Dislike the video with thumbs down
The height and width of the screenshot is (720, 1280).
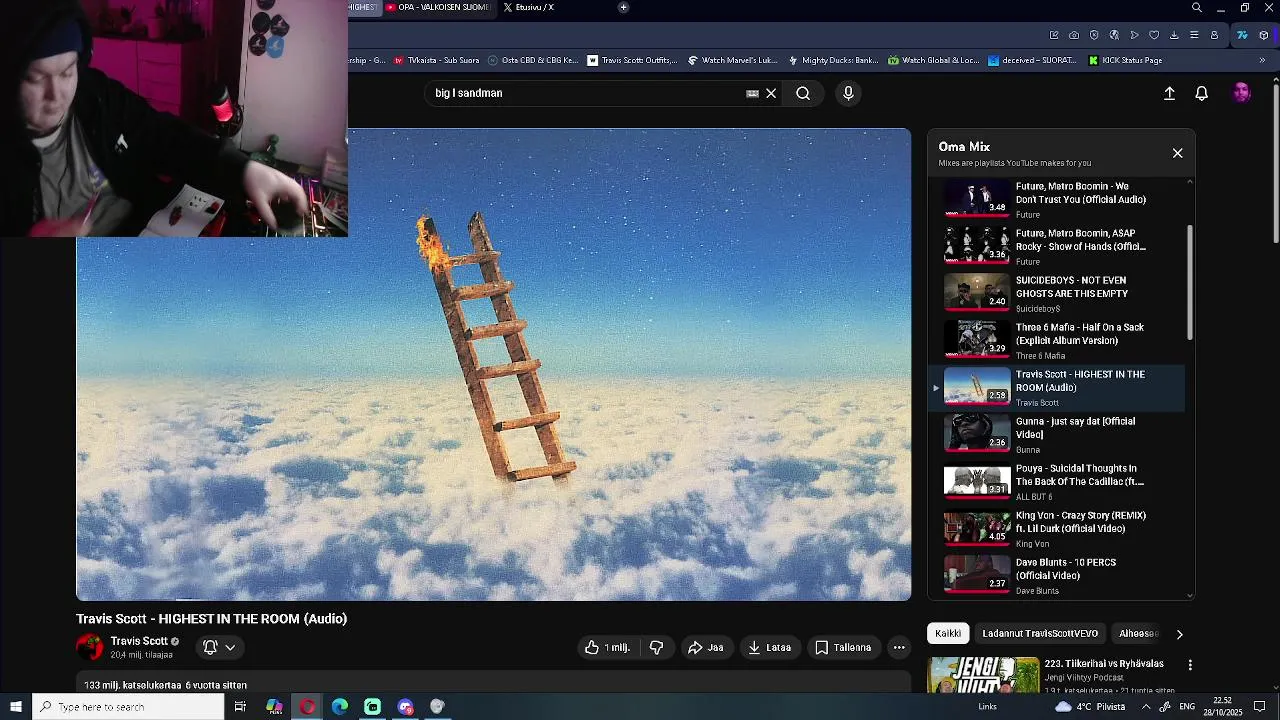pos(656,647)
